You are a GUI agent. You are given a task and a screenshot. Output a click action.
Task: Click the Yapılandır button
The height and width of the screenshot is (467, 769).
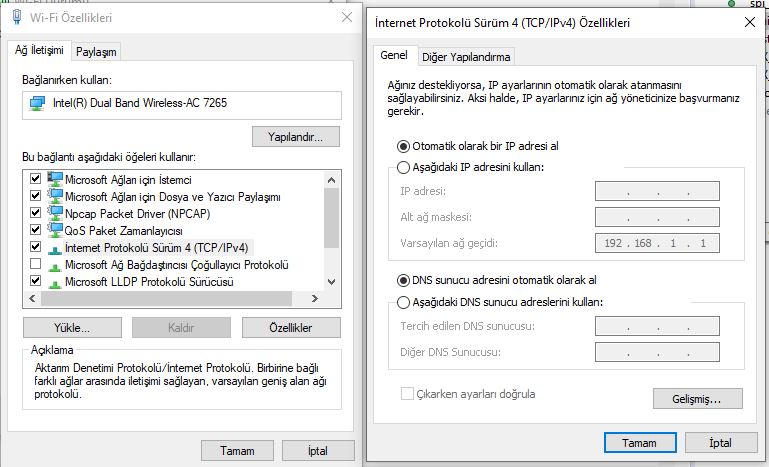click(296, 137)
